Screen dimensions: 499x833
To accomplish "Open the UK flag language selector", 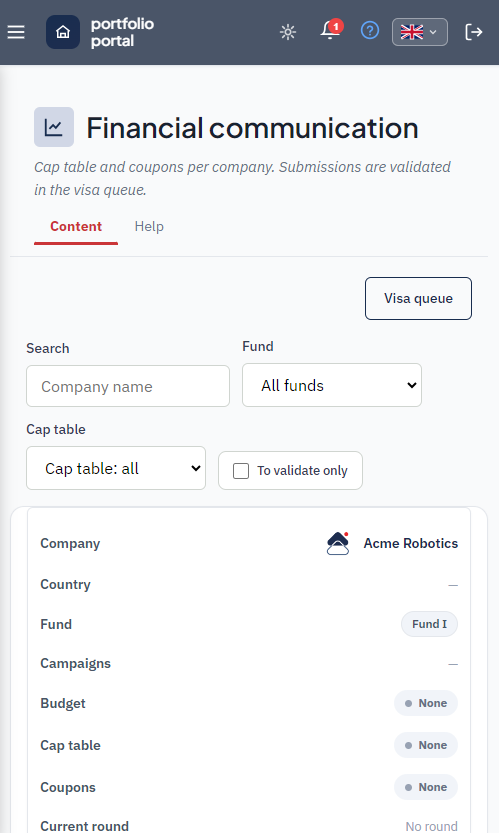I will [x=420, y=32].
